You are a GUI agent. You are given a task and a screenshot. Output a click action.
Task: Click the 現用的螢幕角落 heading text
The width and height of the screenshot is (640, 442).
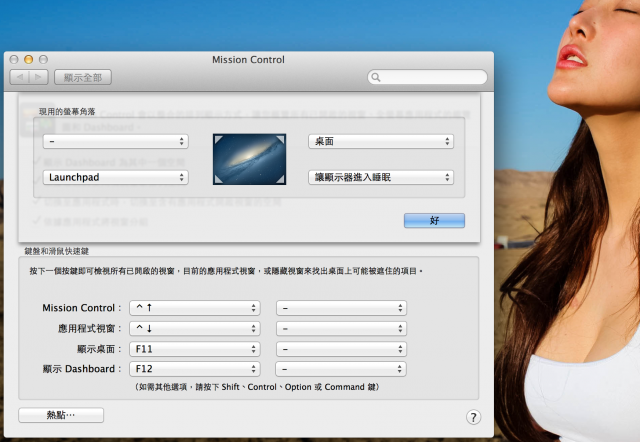(67, 111)
